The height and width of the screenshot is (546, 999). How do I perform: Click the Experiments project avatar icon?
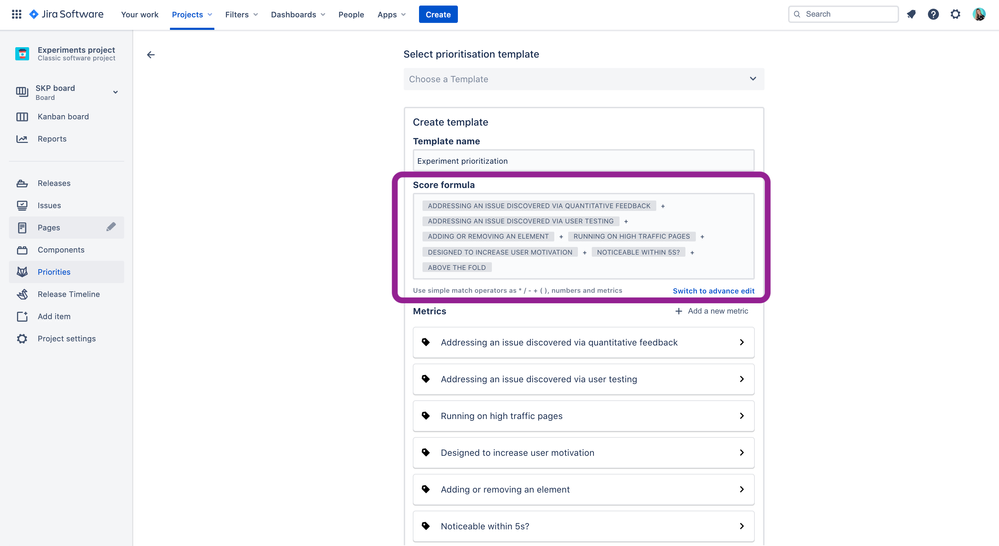pyautogui.click(x=22, y=54)
